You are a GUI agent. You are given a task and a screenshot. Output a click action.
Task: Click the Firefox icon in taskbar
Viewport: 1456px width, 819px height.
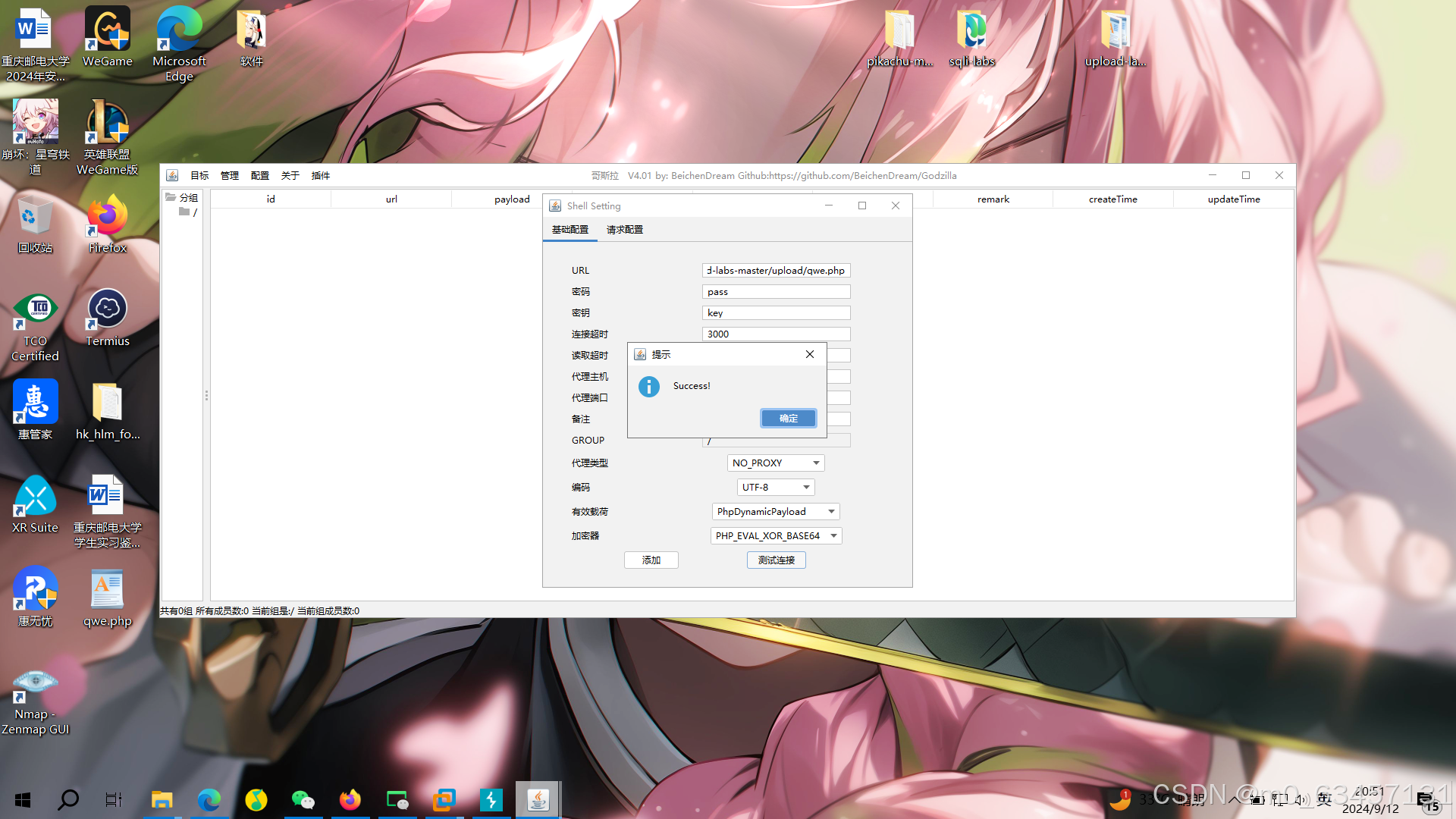pos(350,799)
